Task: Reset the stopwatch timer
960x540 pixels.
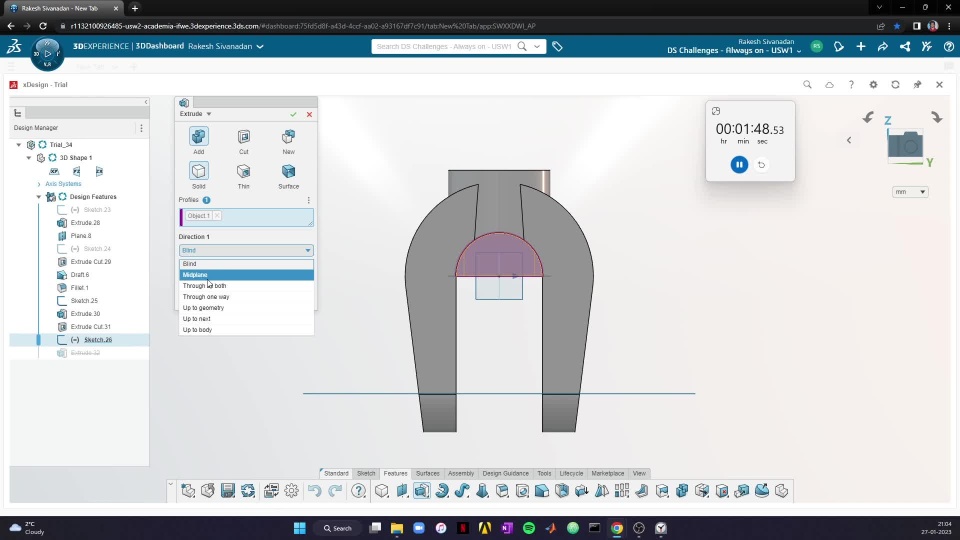Action: click(762, 165)
